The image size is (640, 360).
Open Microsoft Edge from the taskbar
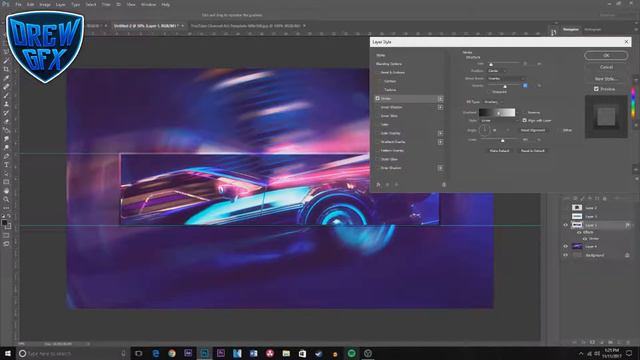pyautogui.click(x=156, y=353)
